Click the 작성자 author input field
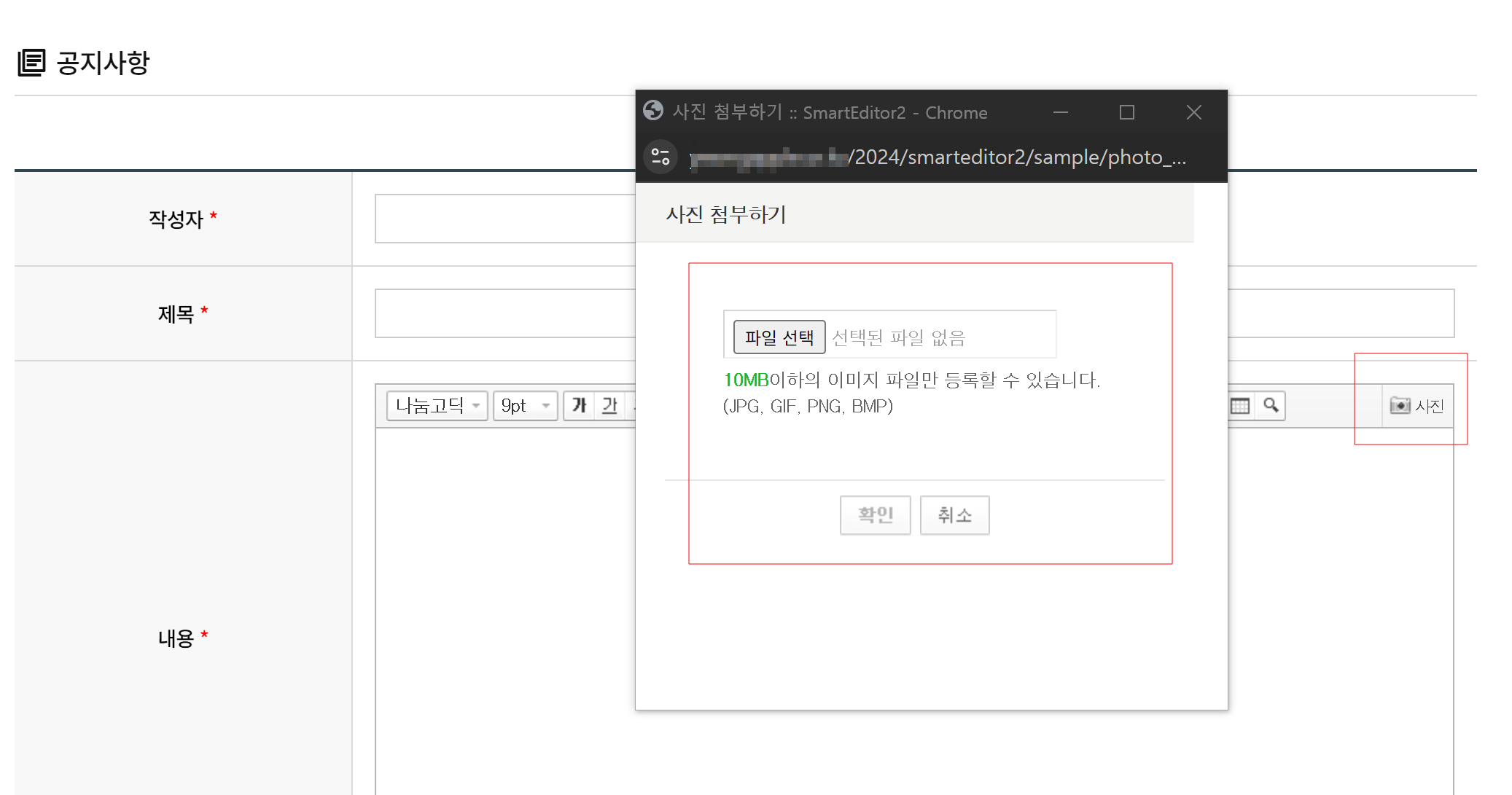1512x795 pixels. [504, 219]
